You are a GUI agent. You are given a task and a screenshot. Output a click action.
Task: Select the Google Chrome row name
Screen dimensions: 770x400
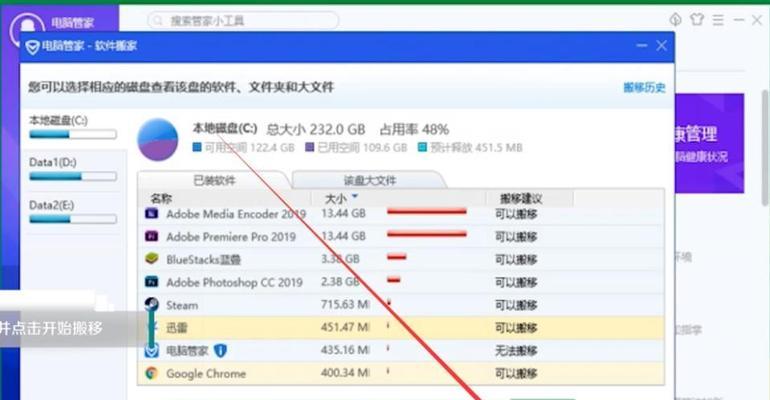coord(206,373)
